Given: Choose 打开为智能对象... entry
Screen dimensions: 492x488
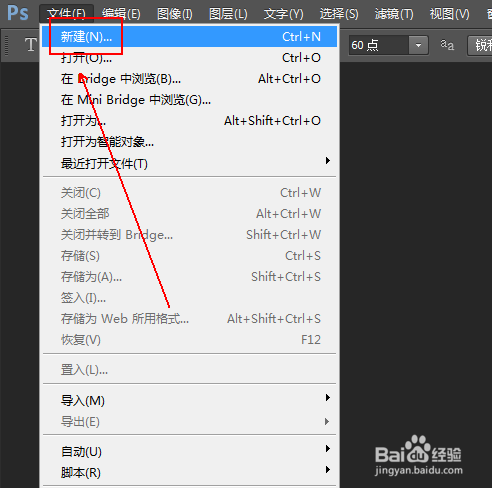Looking at the screenshot, I should 189,142.
